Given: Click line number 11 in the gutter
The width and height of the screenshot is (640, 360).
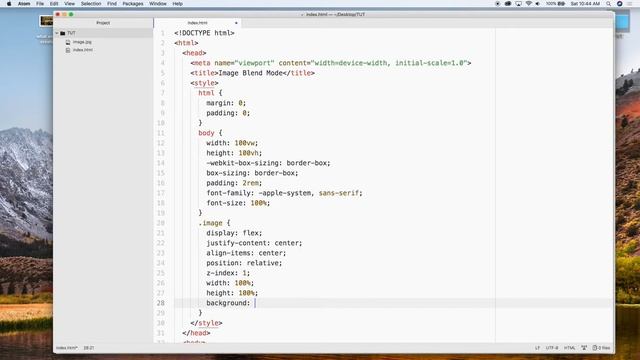Looking at the screenshot, I should 160,133.
